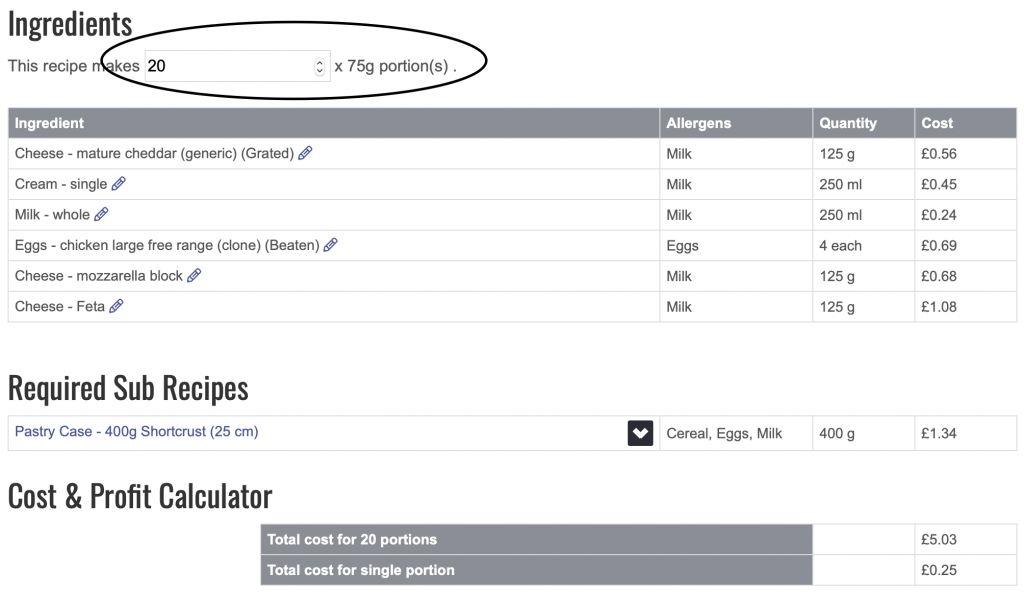The image size is (1024, 598).
Task: Click Total cost for single portion row
Action: (638, 570)
